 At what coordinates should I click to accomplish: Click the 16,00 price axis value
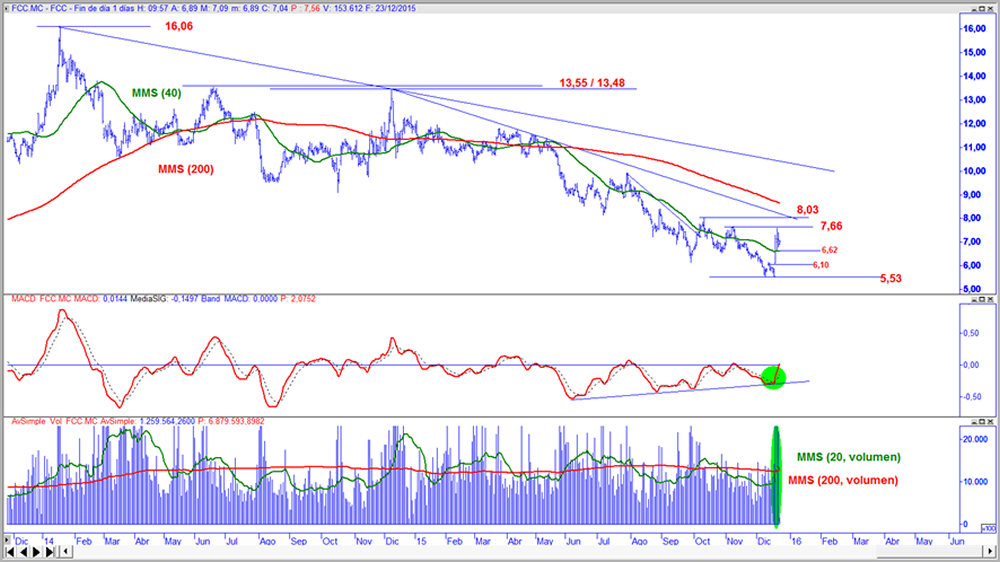point(974,29)
